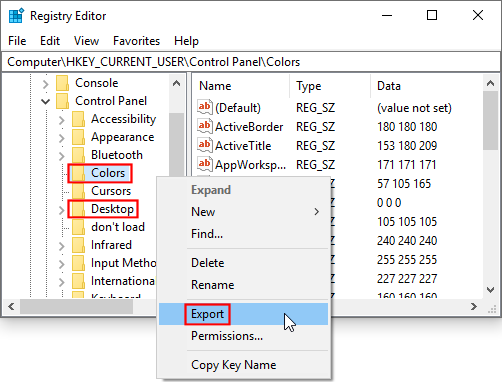The width and height of the screenshot is (502, 382).
Task: Select the Cursors key label
Action: coord(111,191)
